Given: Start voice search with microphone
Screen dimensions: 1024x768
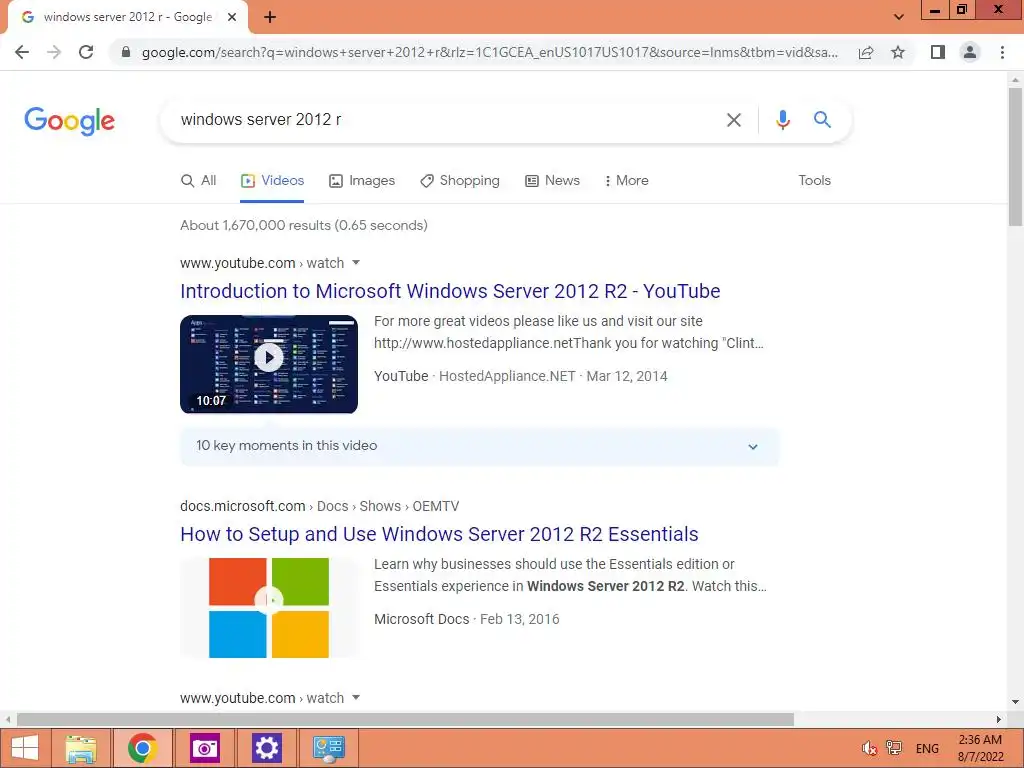Looking at the screenshot, I should tap(782, 120).
